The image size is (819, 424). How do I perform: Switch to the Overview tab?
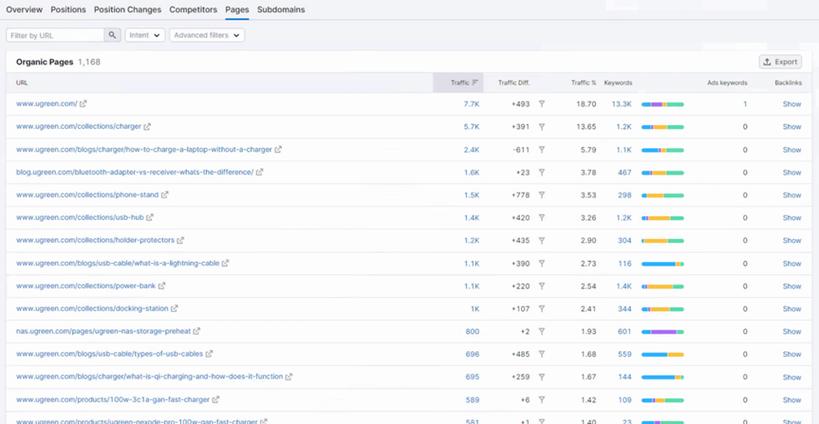pyautogui.click(x=24, y=9)
